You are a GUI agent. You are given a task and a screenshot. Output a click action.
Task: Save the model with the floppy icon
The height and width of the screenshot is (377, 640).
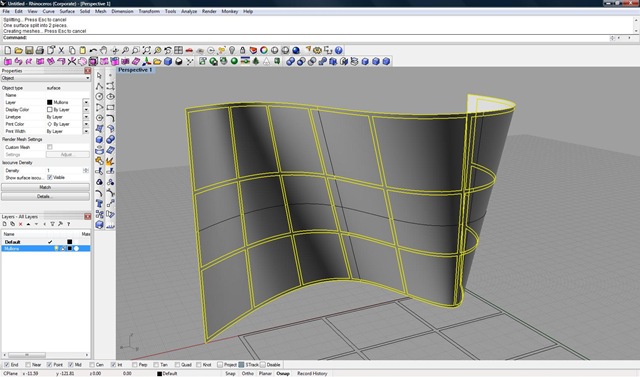[x=29, y=50]
